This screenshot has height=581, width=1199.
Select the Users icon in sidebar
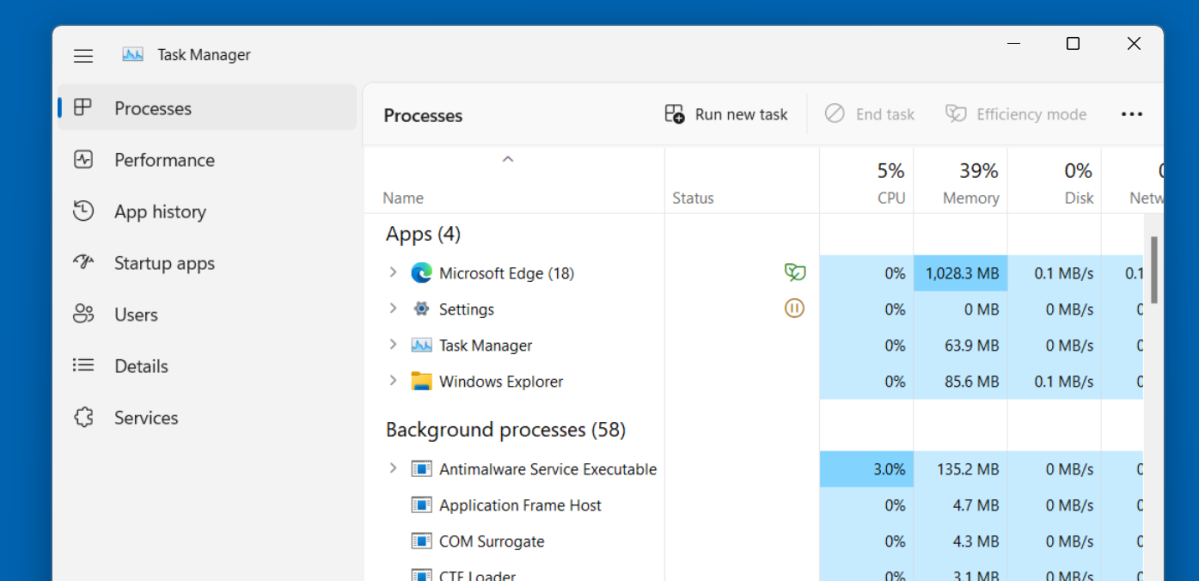pyautogui.click(x=83, y=314)
